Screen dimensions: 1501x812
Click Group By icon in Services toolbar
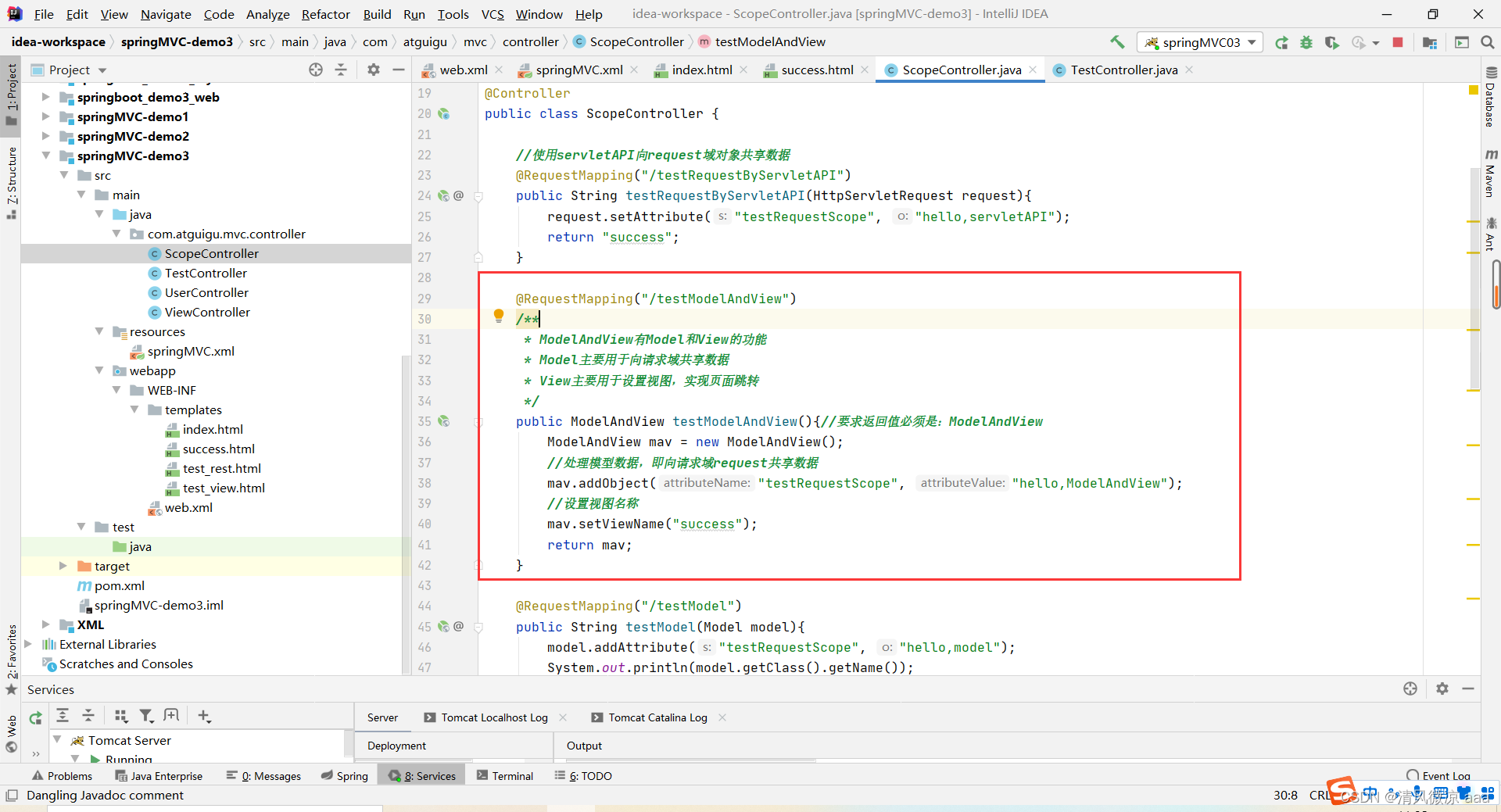click(120, 715)
